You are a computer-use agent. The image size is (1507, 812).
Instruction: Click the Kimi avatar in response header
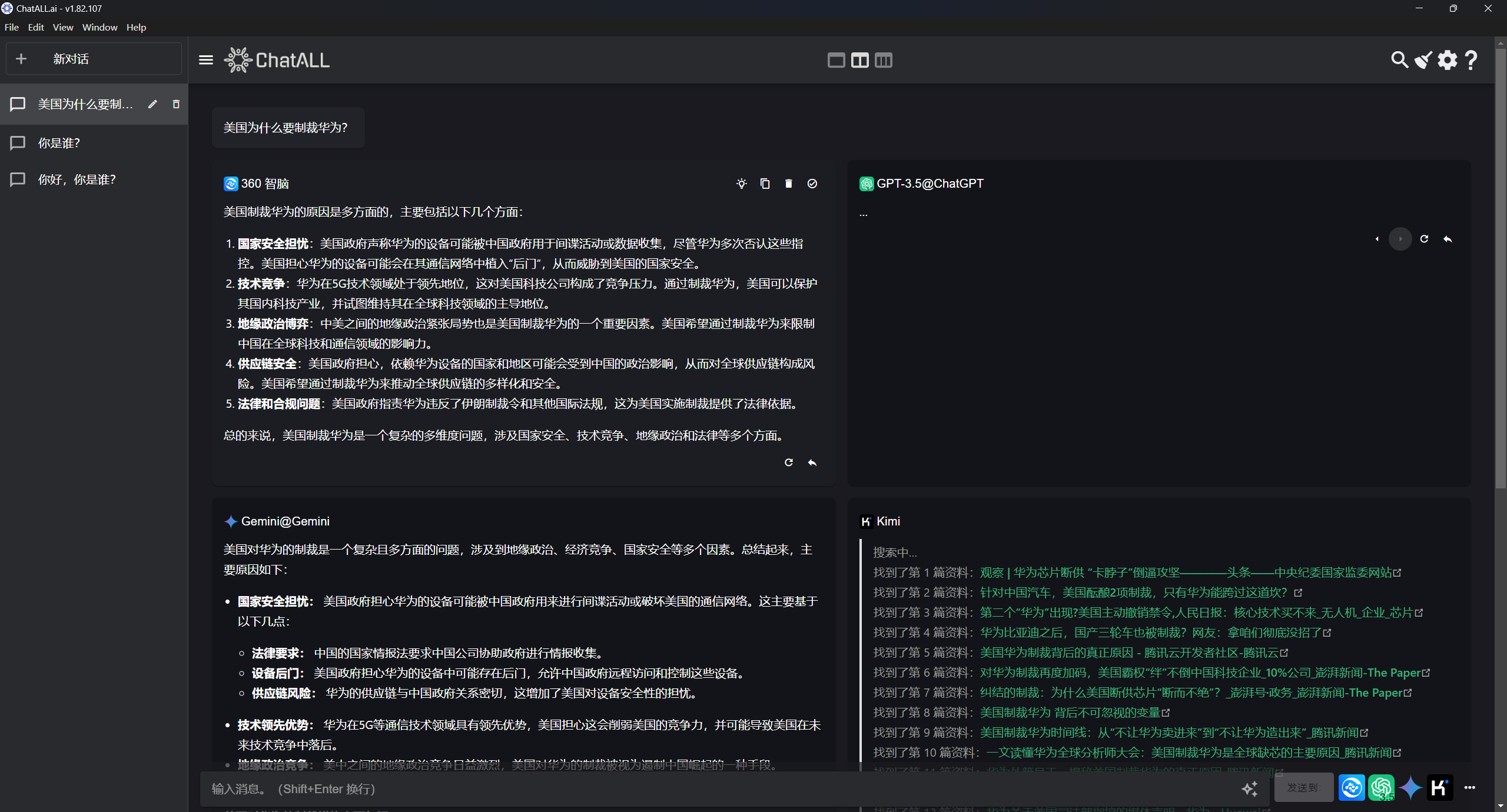pyautogui.click(x=867, y=521)
